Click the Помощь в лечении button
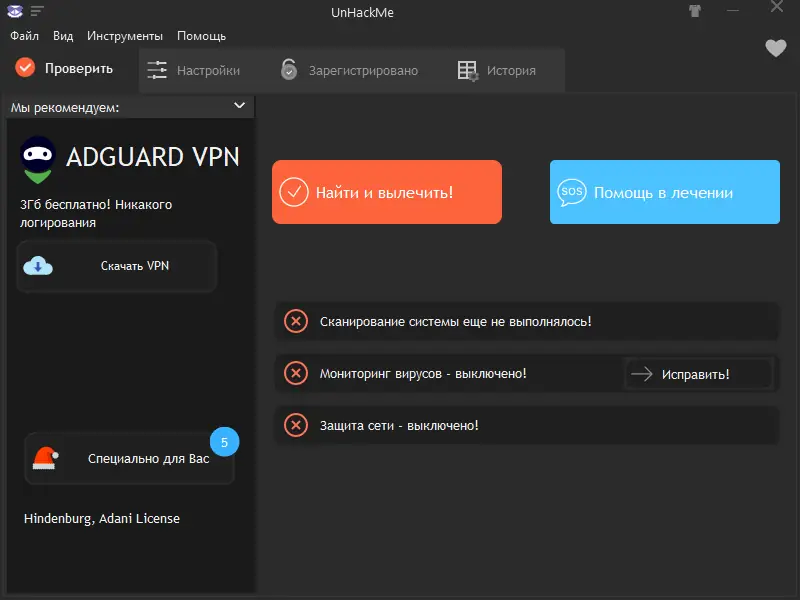The height and width of the screenshot is (600, 800). coord(665,192)
